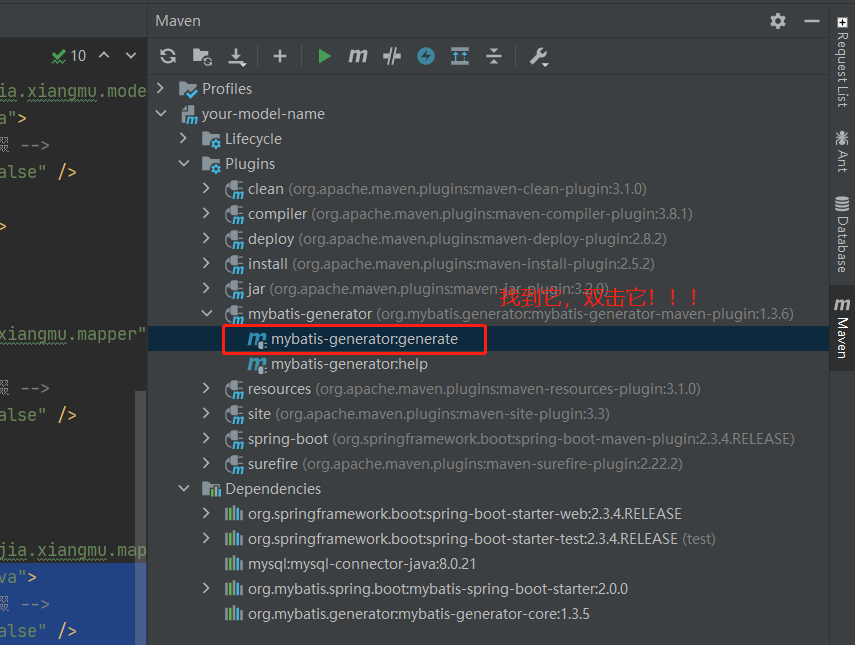Click surefire plugin icon
The height and width of the screenshot is (645, 855).
tap(234, 465)
